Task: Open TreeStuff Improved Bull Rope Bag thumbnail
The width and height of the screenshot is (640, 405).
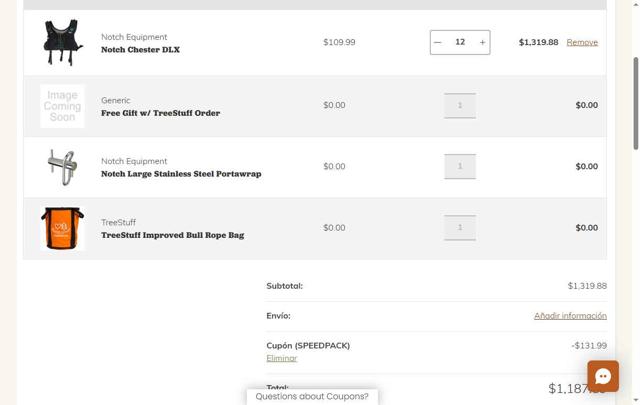Action: [x=62, y=228]
